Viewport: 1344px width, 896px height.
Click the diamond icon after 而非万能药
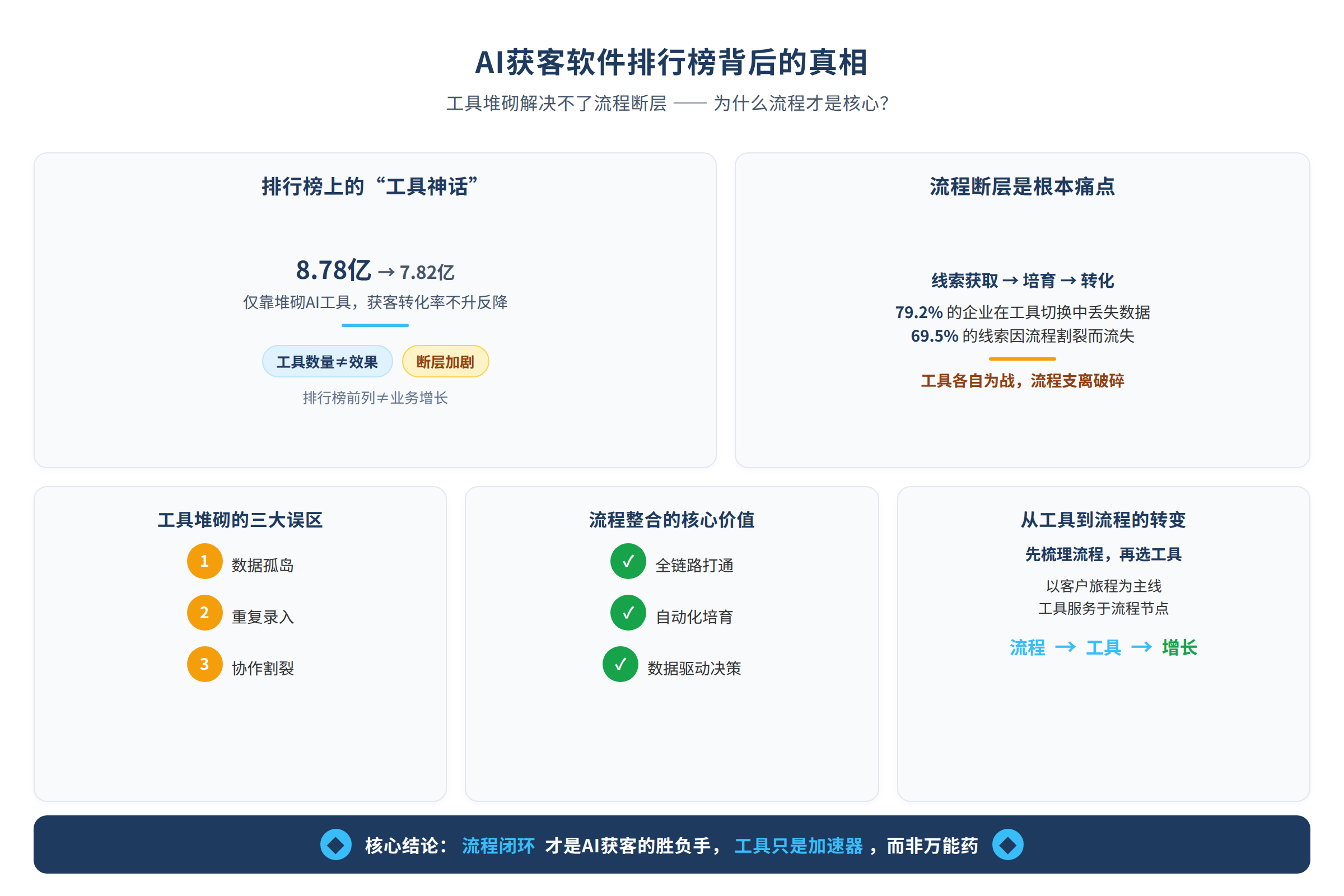1008,844
